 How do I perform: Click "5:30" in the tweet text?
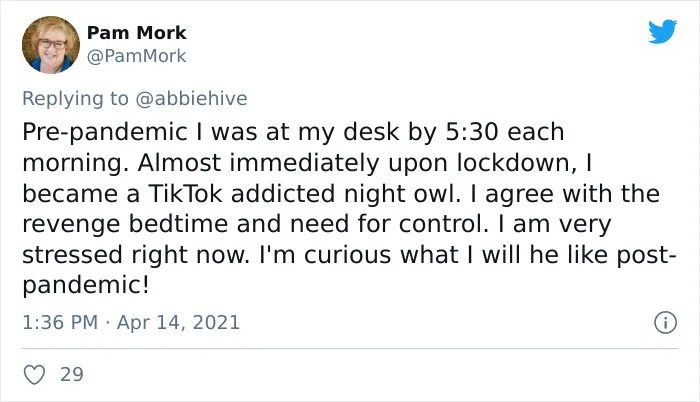[472, 132]
